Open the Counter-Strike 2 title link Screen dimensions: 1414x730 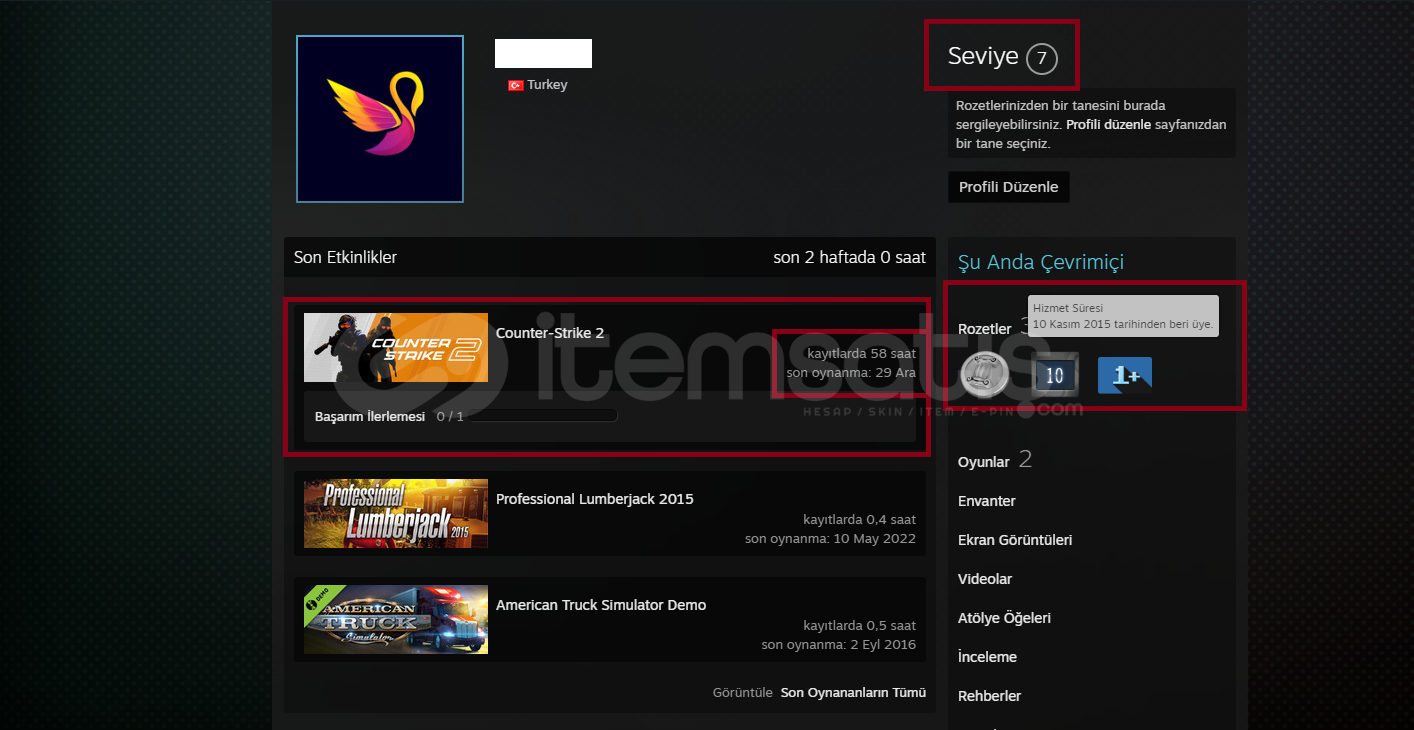(x=550, y=333)
